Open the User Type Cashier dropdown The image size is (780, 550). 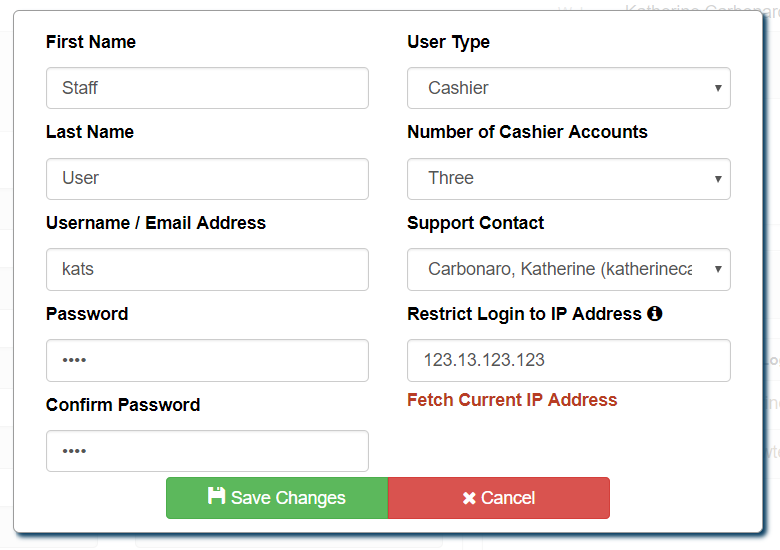pos(569,88)
